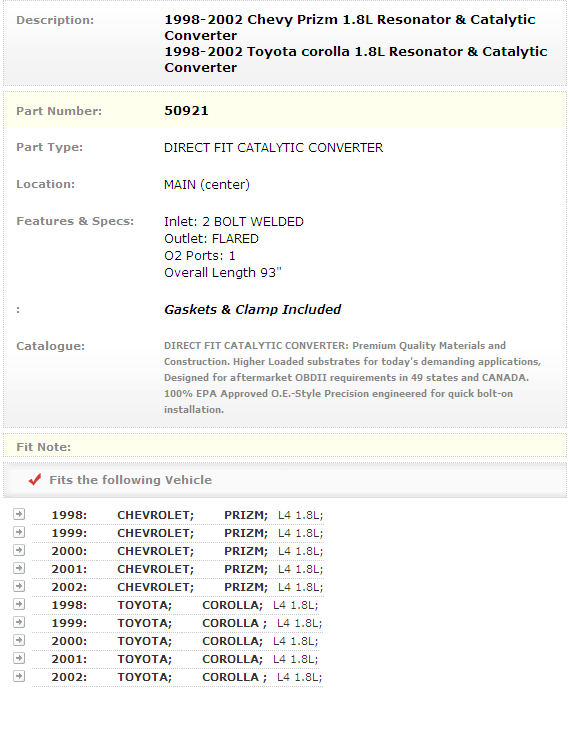Viewport: 570px width, 749px height.
Task: Click arrow icon beside 1999 Toyota Corolla
Action: tap(19, 622)
